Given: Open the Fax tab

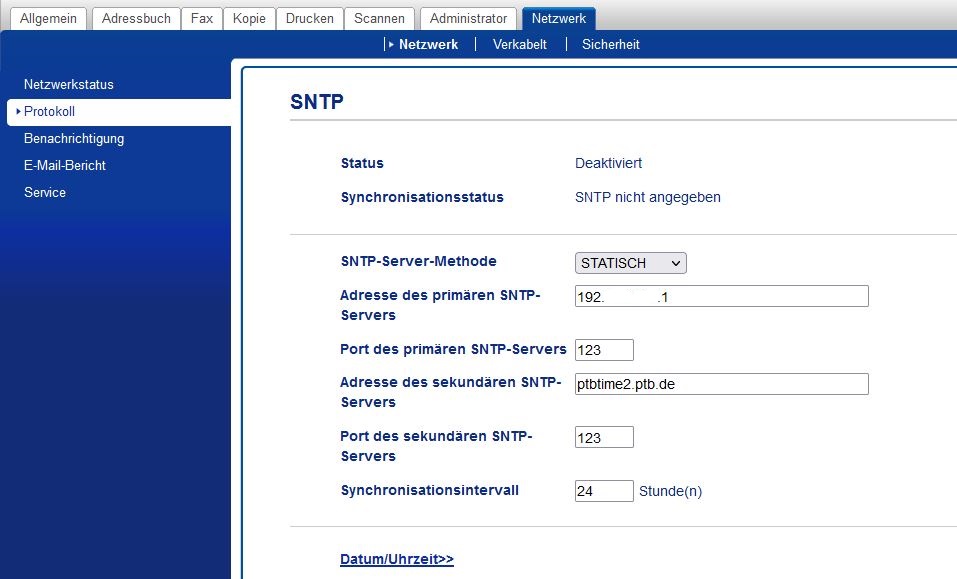Looking at the screenshot, I should tap(202, 18).
